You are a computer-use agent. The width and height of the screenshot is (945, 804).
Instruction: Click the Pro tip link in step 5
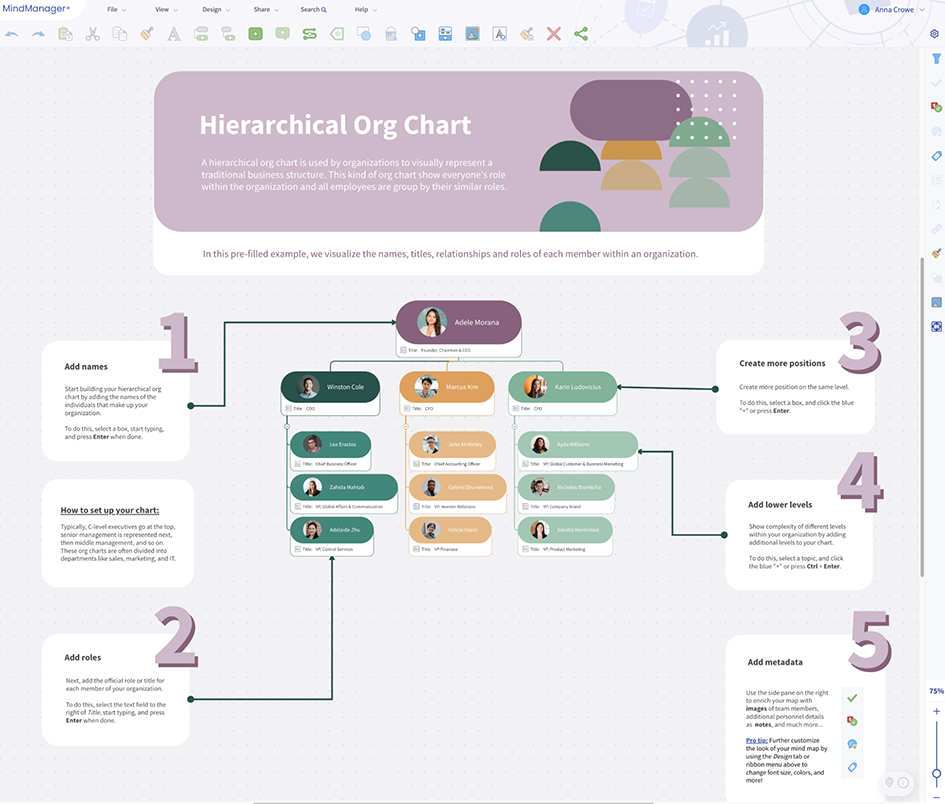pyautogui.click(x=757, y=740)
